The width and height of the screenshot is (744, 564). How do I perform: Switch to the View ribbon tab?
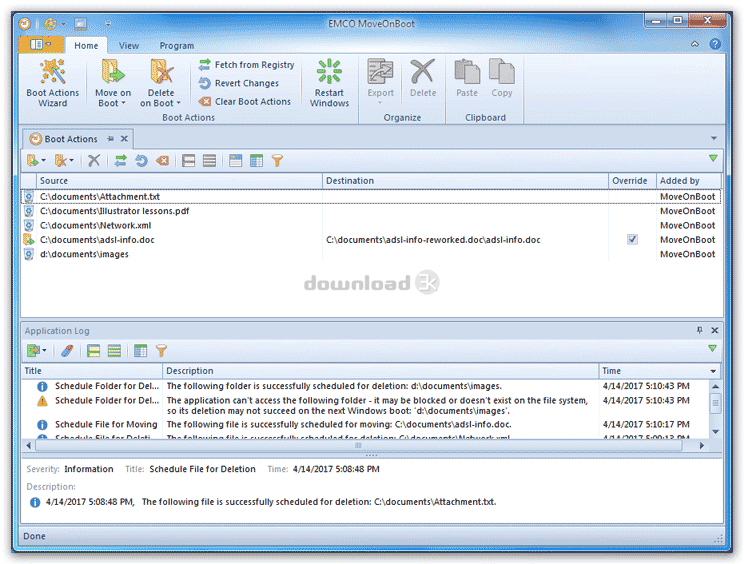(129, 46)
